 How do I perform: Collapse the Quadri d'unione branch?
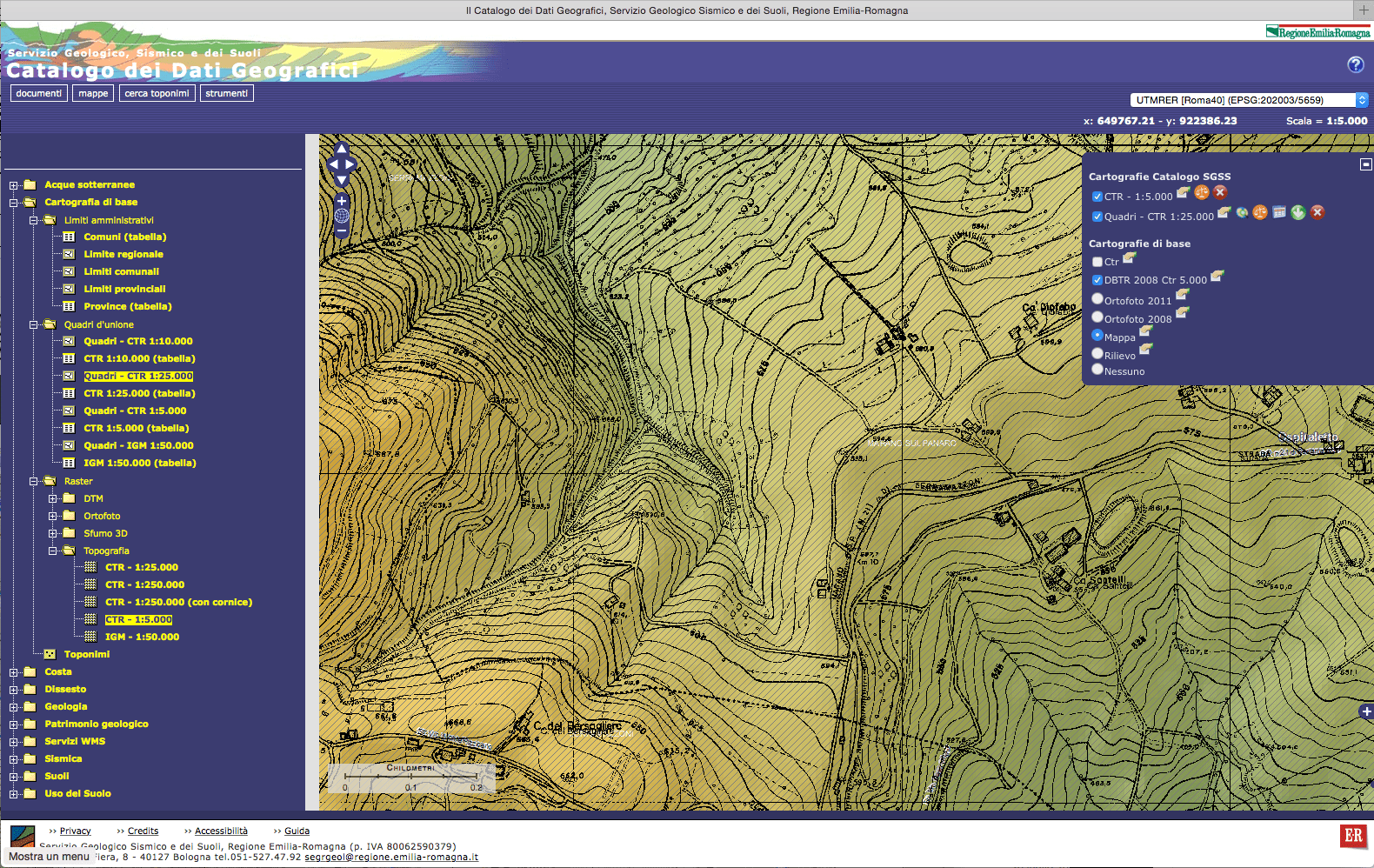[x=34, y=324]
